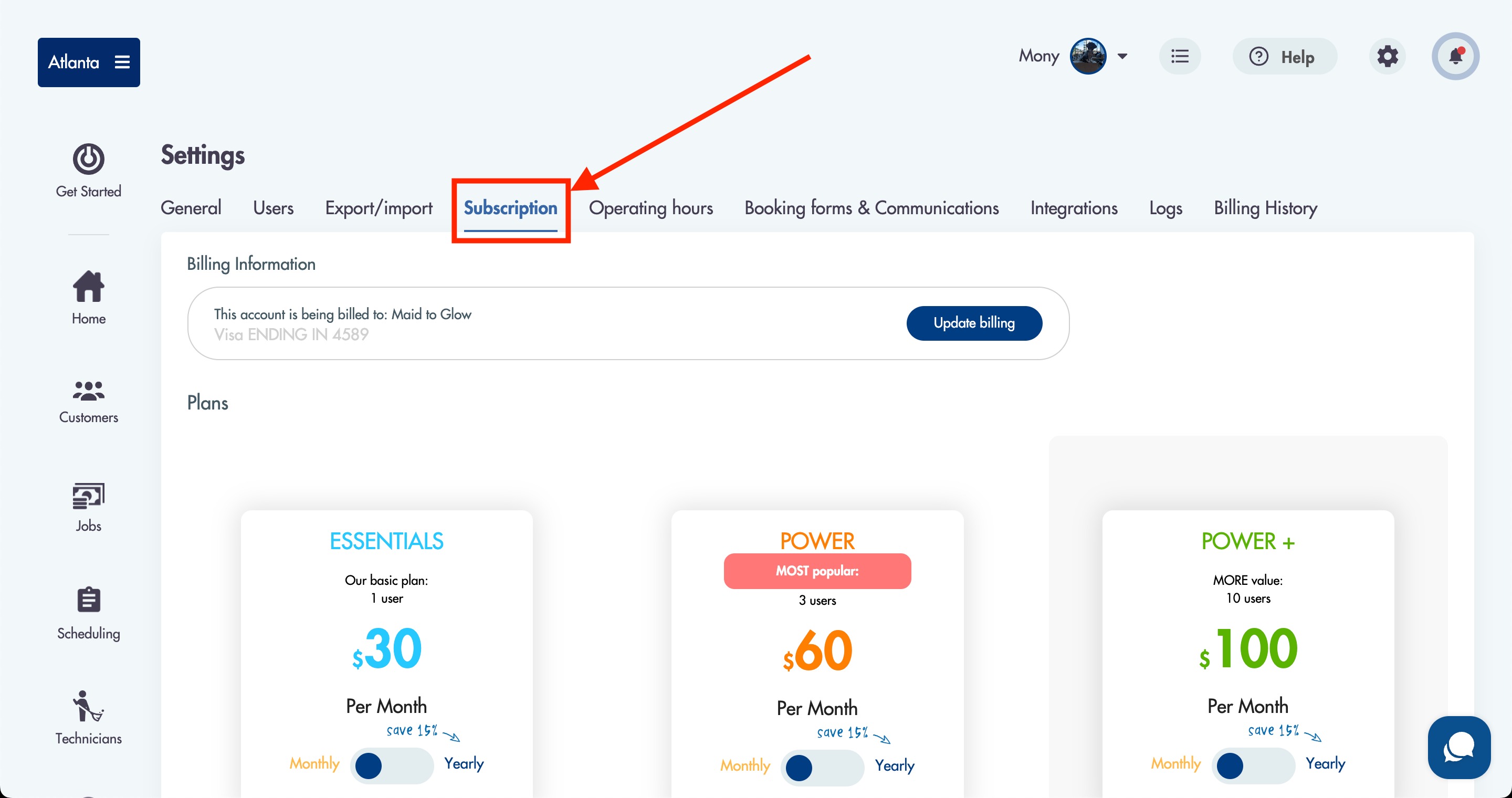Screen dimensions: 1512x798
Task: Click 'save 15%' note on Power +
Action: click(x=1274, y=730)
